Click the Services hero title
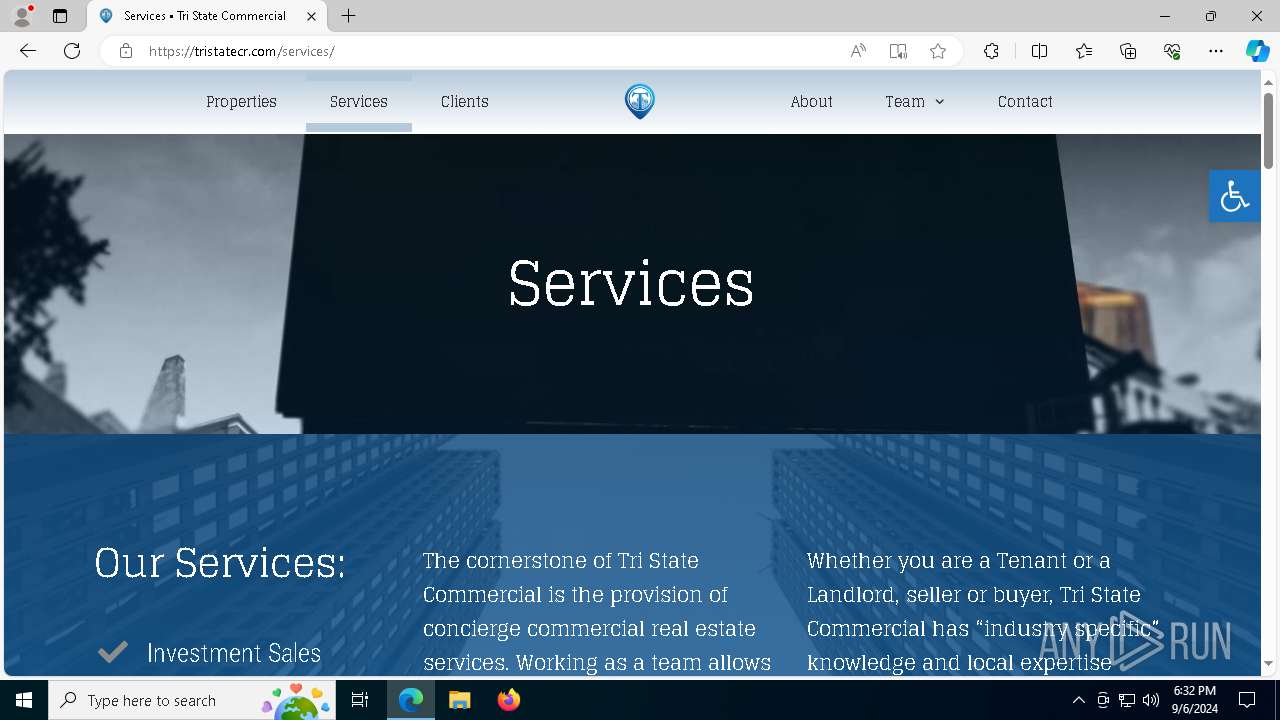1280x720 pixels. 631,283
